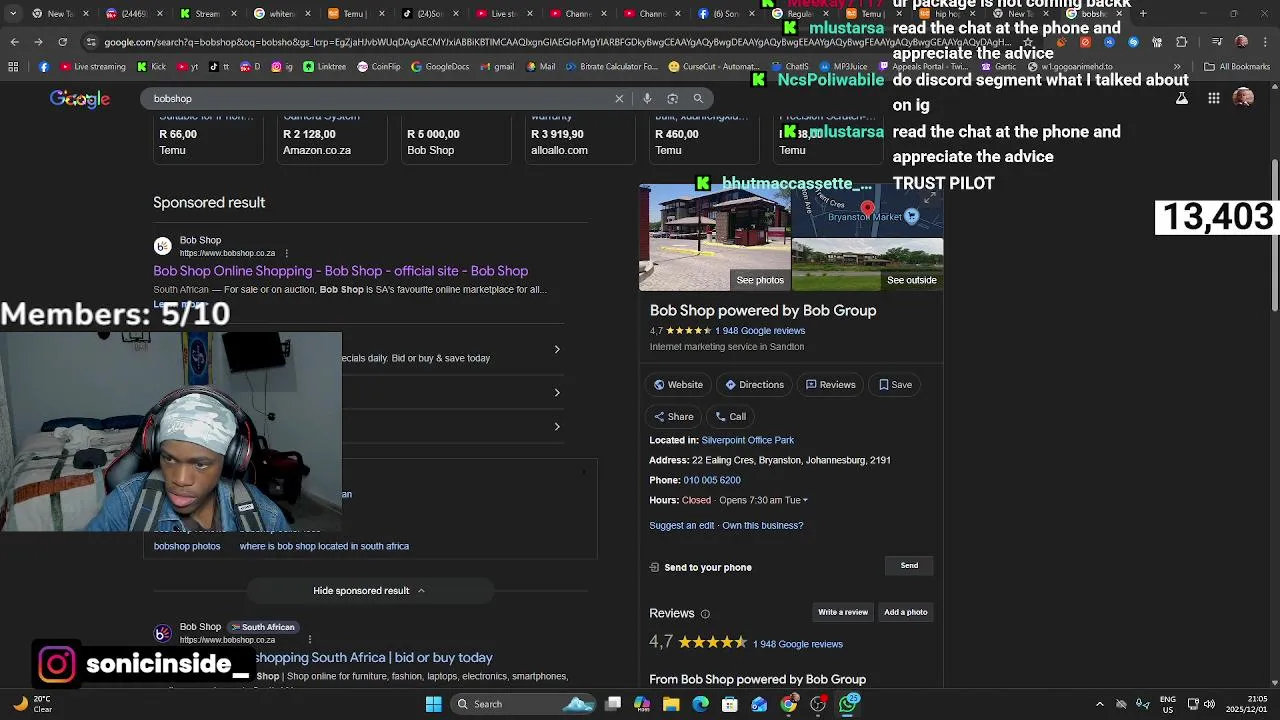Go back with browser back arrow
This screenshot has height=720, width=1280.
coord(14,42)
